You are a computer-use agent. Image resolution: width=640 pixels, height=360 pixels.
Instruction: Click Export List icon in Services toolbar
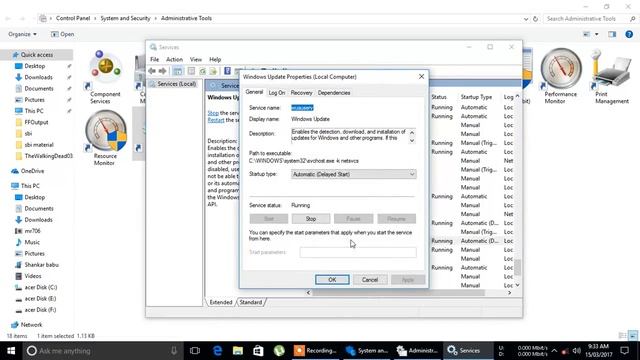point(213,71)
